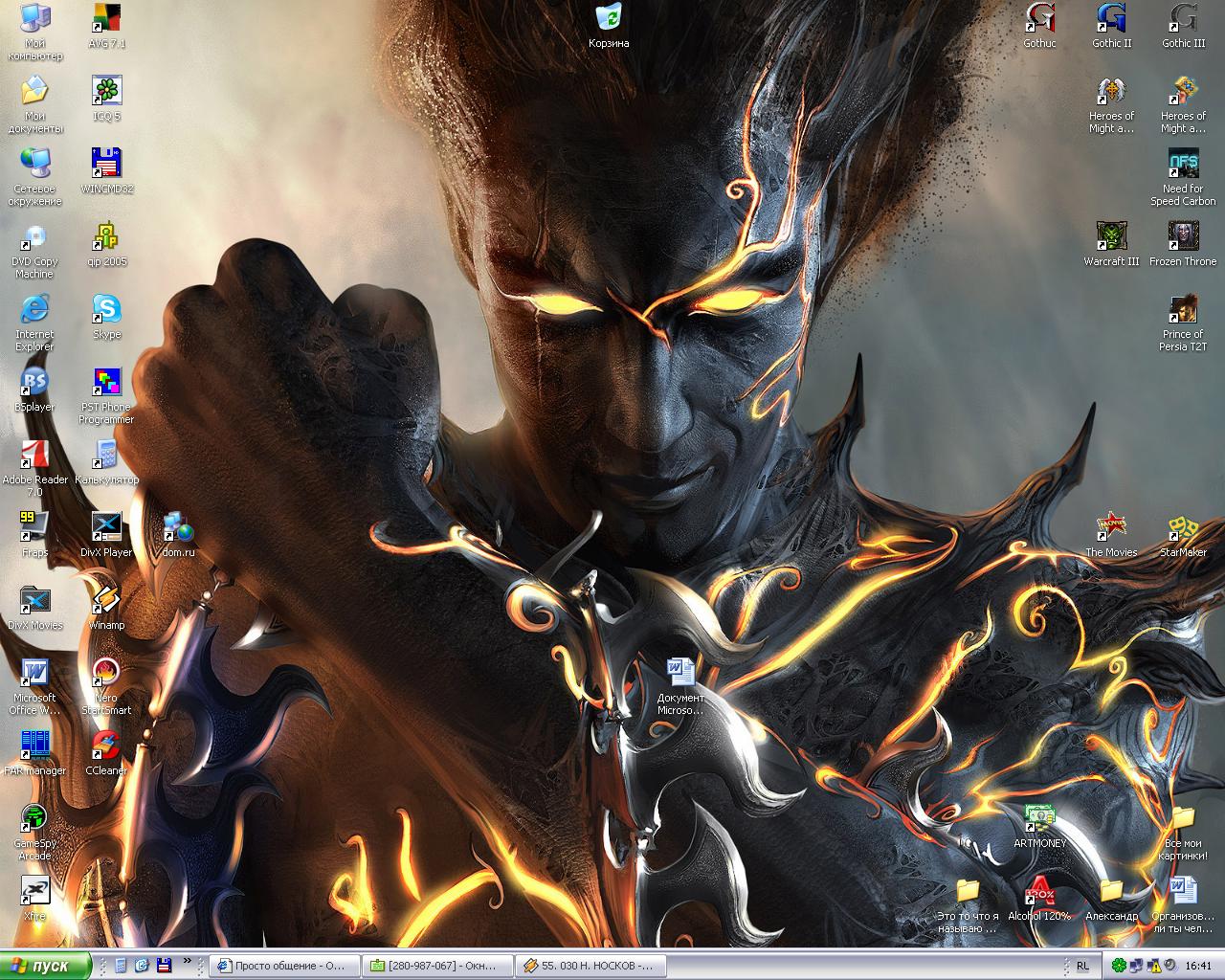Open Prince of Persia T2T shortcut
This screenshot has width=1225, height=980.
[x=1183, y=322]
